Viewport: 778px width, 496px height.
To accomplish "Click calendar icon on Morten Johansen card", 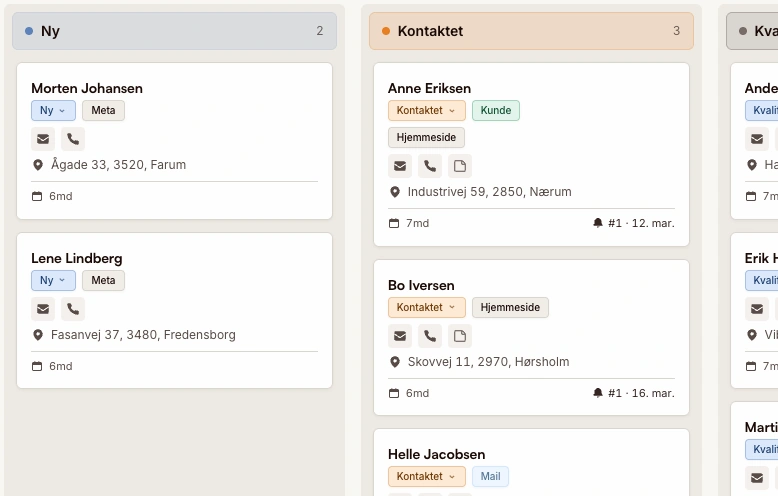I will 37,196.
